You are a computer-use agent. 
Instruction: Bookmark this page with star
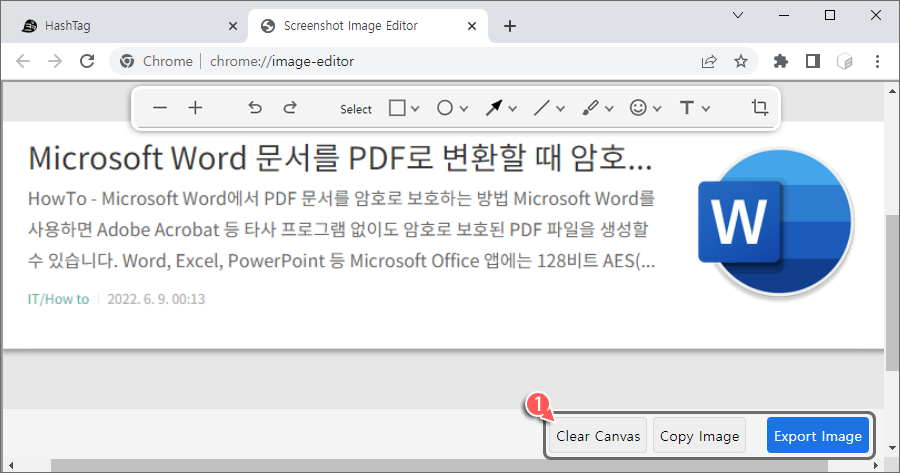pos(741,61)
